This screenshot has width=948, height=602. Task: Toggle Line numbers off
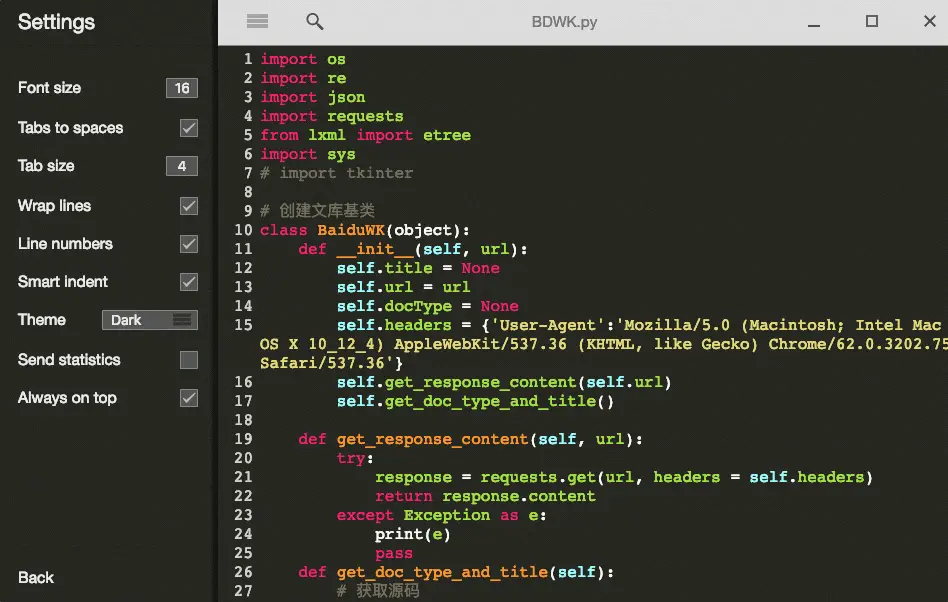pos(188,244)
